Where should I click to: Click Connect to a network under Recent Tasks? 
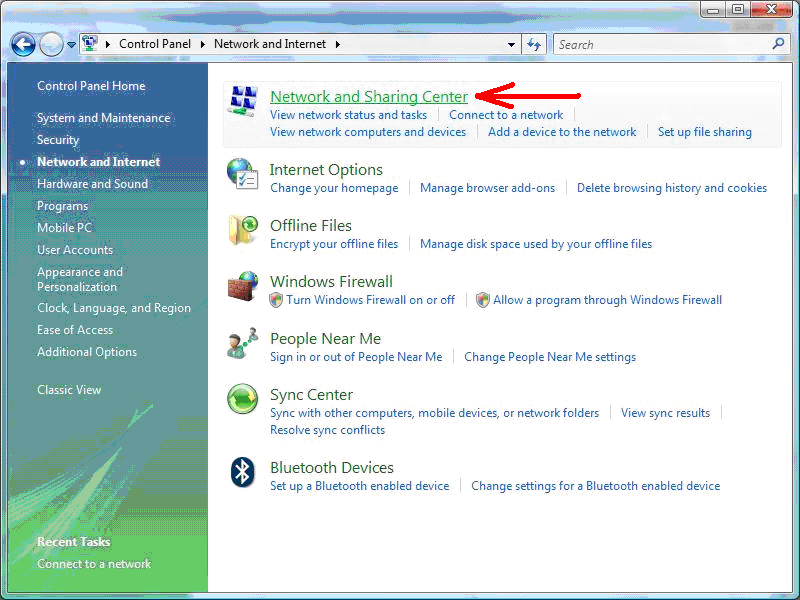pyautogui.click(x=94, y=564)
